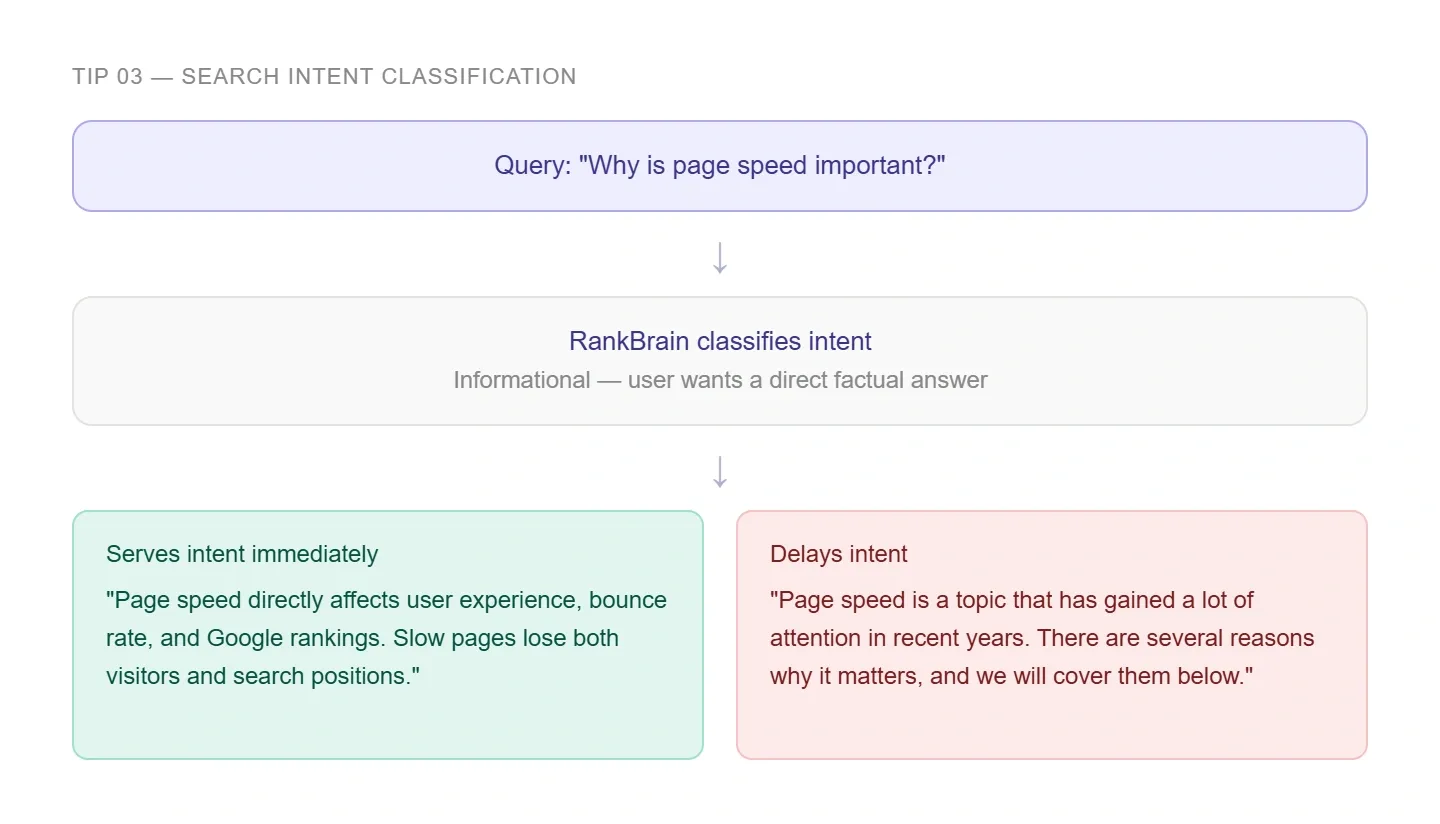The image size is (1440, 824).
Task: Click the "Informational — user wants a direct factual answer" subtitle
Action: click(720, 380)
